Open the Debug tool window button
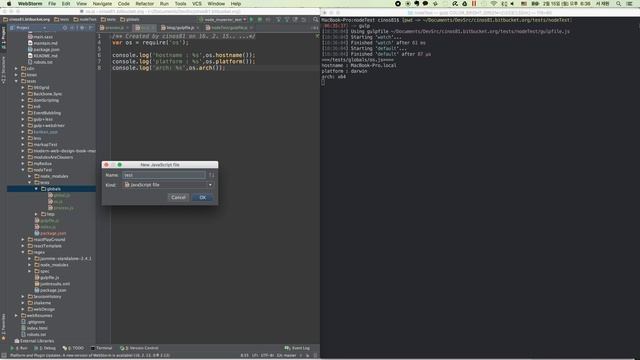 tap(45, 348)
